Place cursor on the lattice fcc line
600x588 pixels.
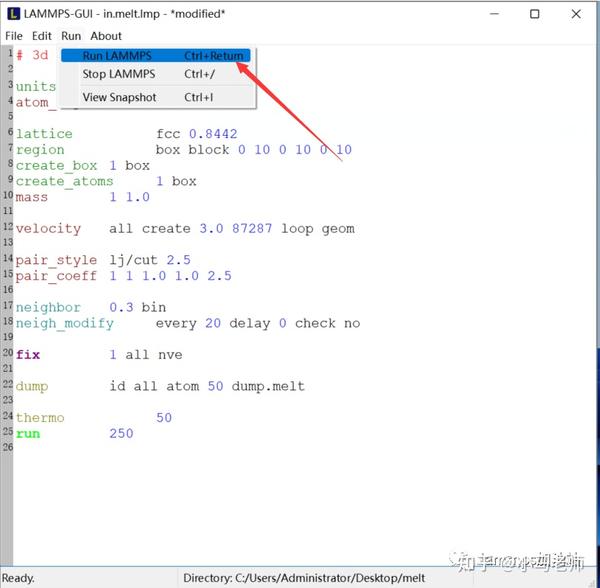click(x=127, y=134)
